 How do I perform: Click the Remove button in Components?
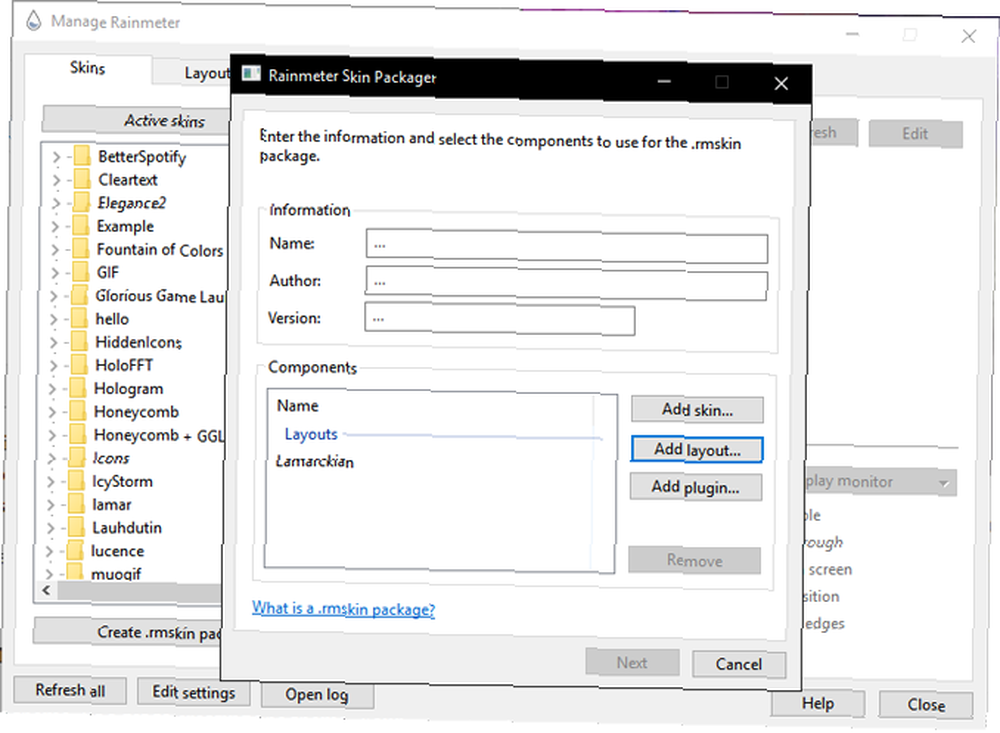coord(695,560)
